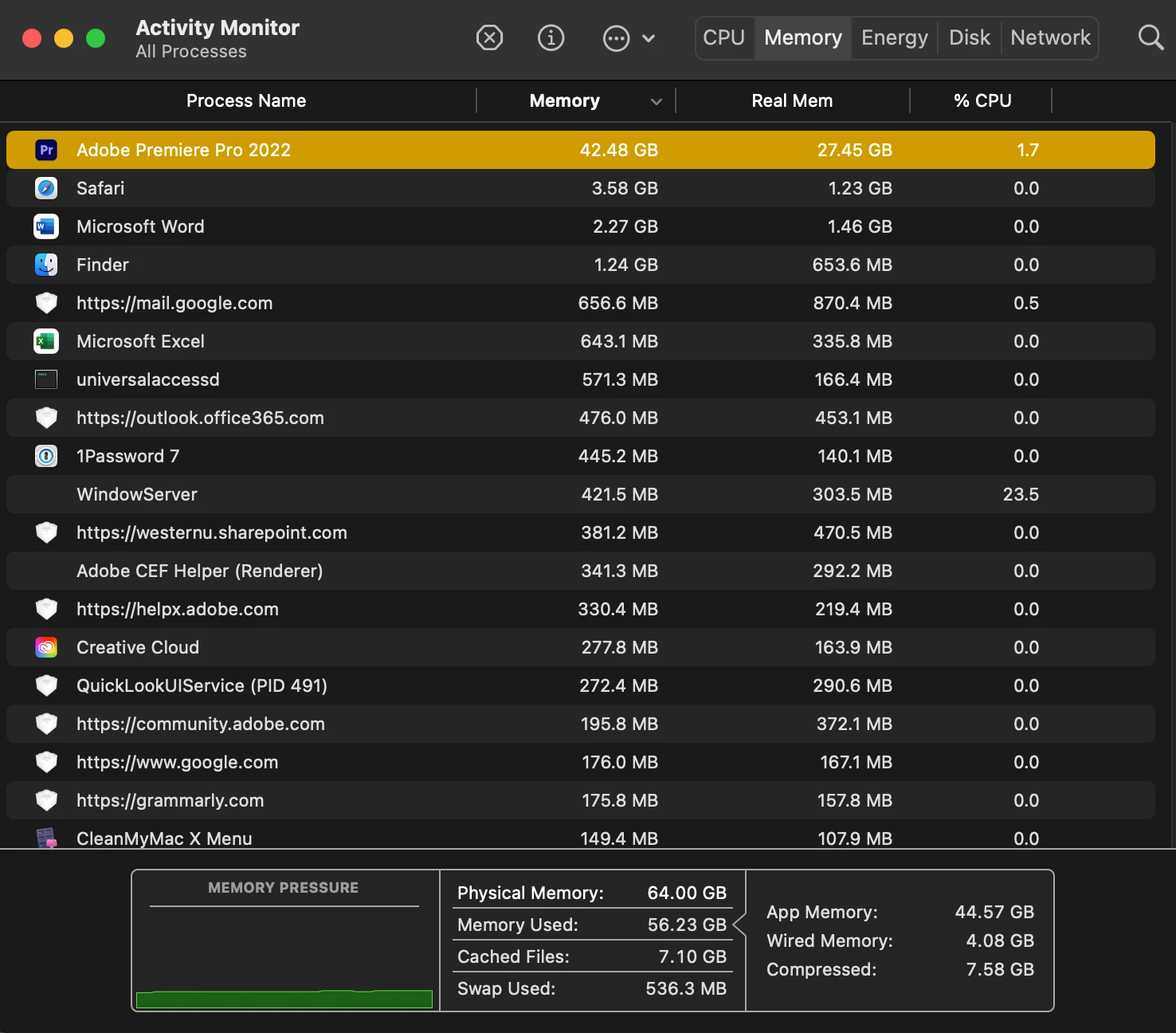Image resolution: width=1176 pixels, height=1033 pixels.
Task: Select the Safari process name
Action: (x=100, y=188)
